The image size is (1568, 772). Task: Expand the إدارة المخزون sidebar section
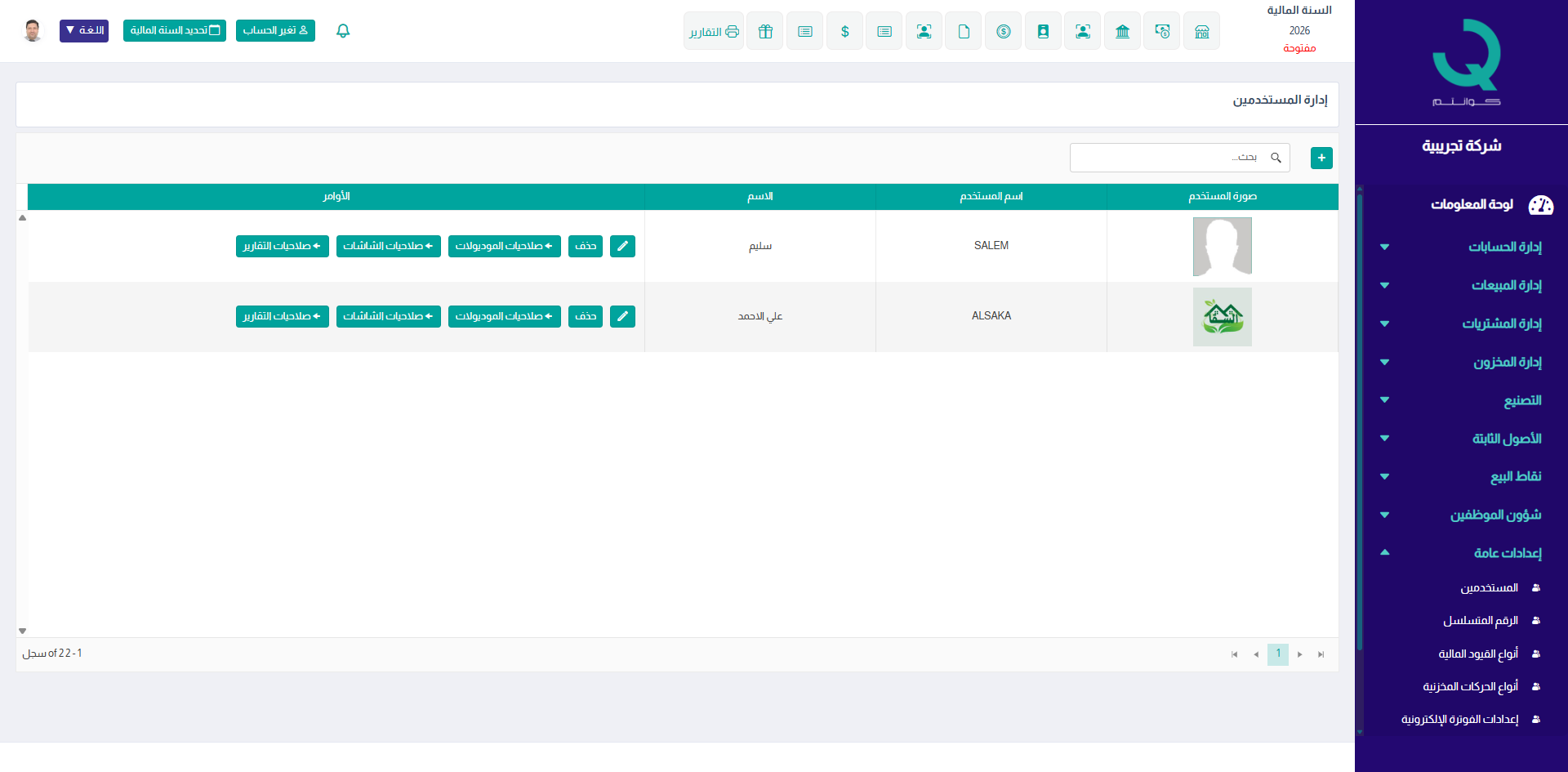click(1507, 362)
